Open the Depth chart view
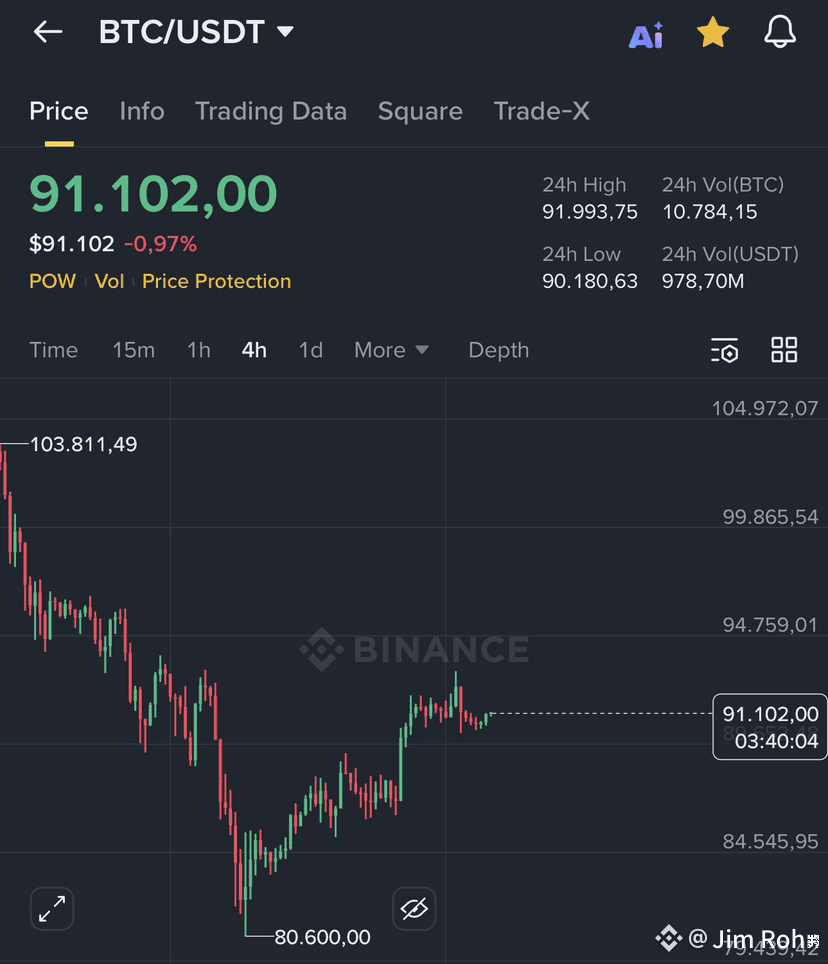Viewport: 828px width, 964px height. pyautogui.click(x=499, y=350)
